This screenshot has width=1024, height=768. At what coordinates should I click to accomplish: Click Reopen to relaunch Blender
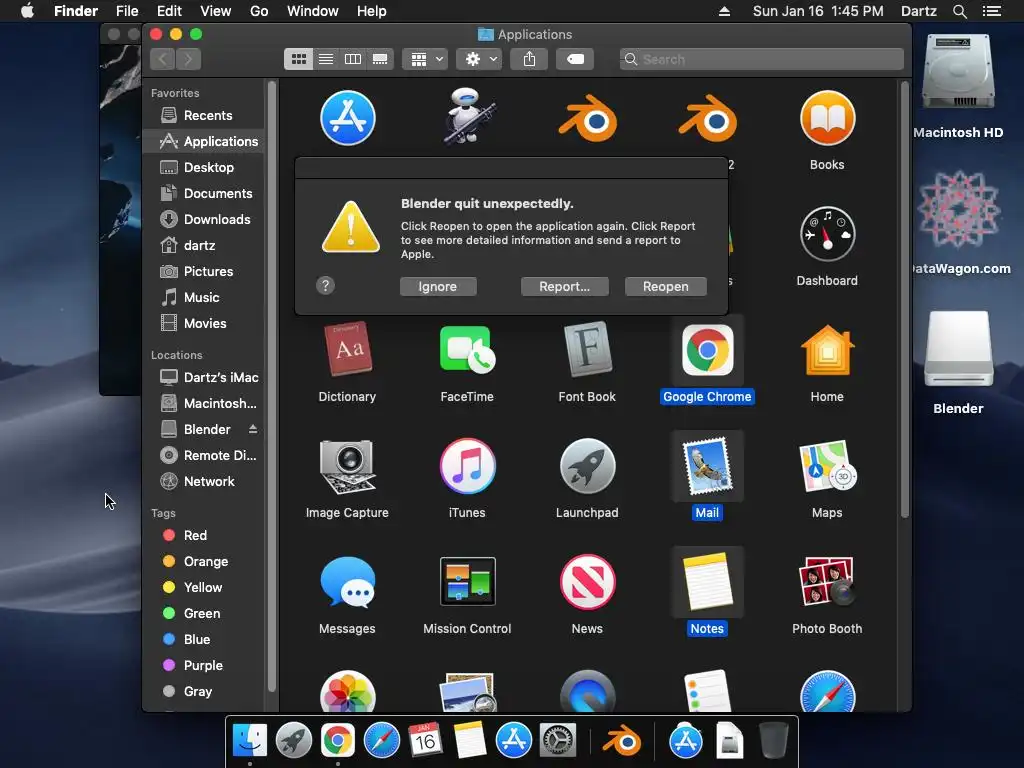(x=665, y=286)
